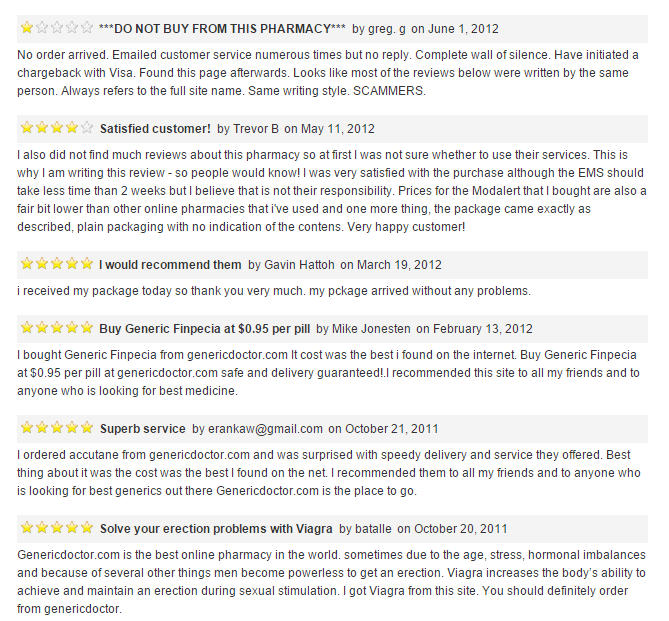The width and height of the screenshot is (669, 621).
Task: Click reviewer name Gavin Hattoh
Action: click(x=300, y=265)
